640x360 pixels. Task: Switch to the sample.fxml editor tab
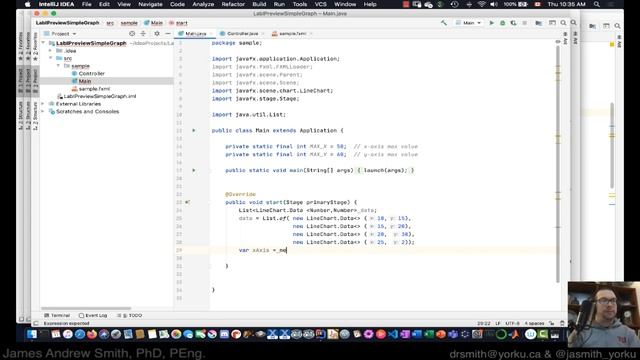coord(291,33)
